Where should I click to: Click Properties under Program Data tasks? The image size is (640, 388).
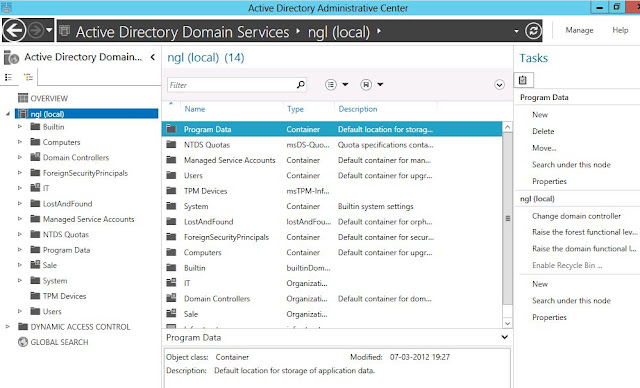[x=549, y=182]
